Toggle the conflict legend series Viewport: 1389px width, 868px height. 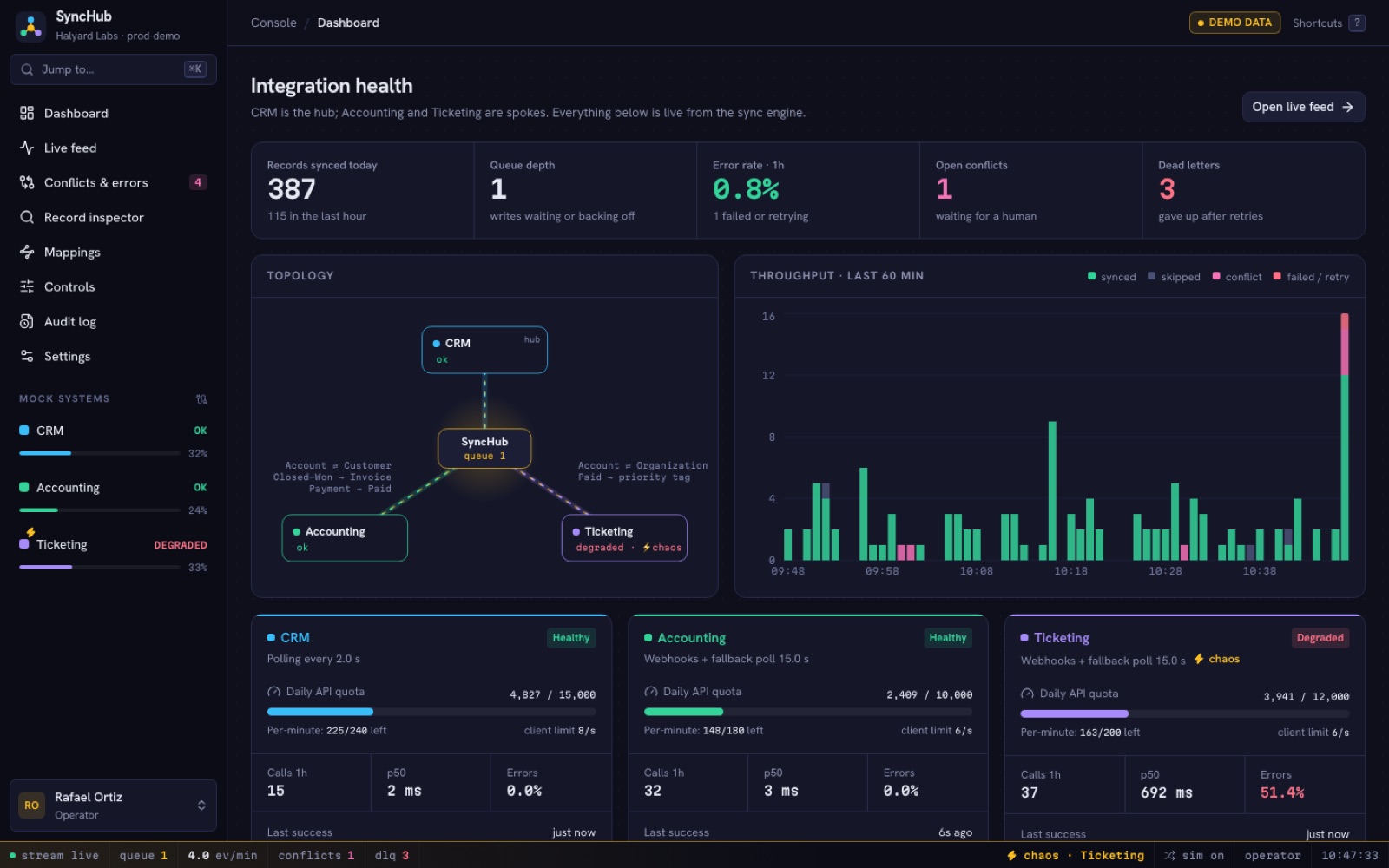click(x=1237, y=277)
